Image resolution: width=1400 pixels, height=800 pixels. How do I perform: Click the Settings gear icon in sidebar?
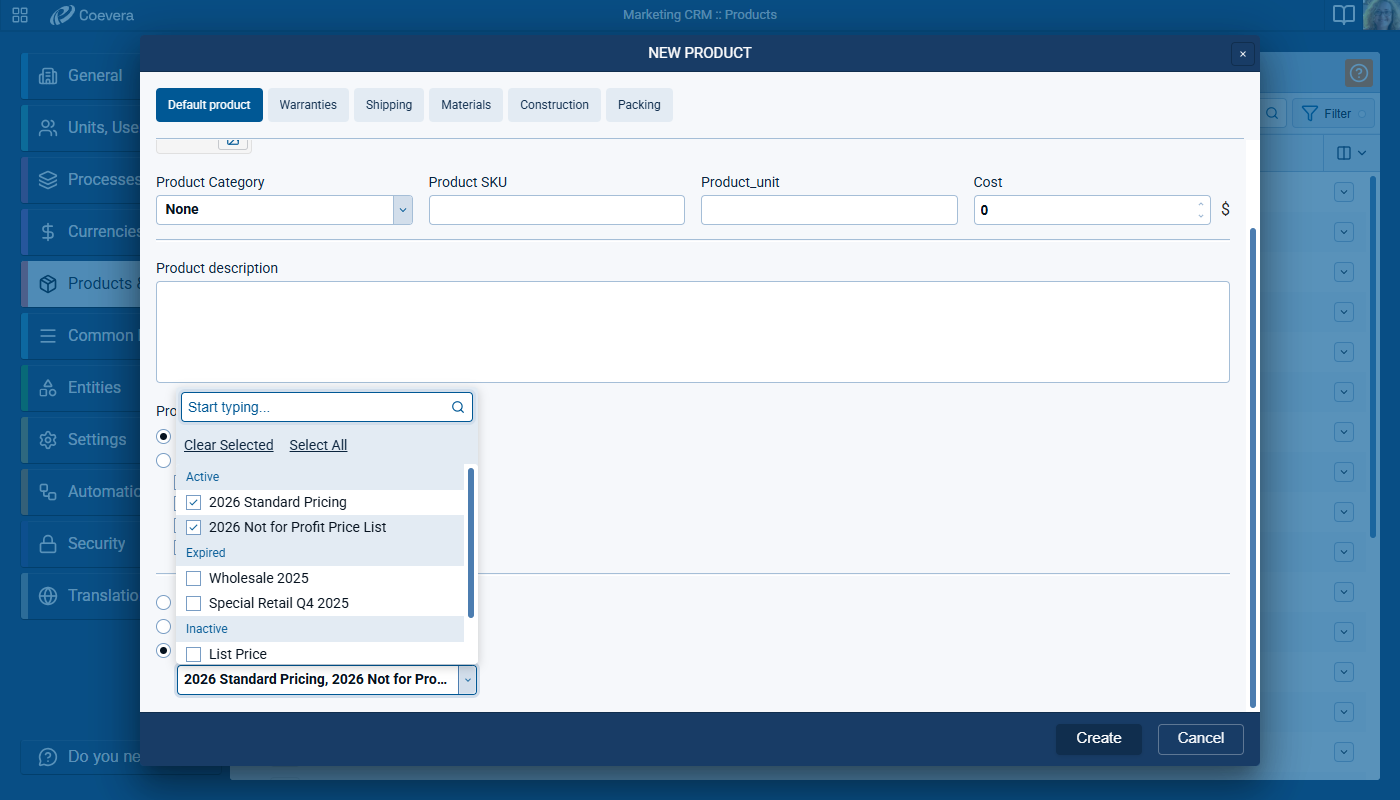click(x=48, y=440)
